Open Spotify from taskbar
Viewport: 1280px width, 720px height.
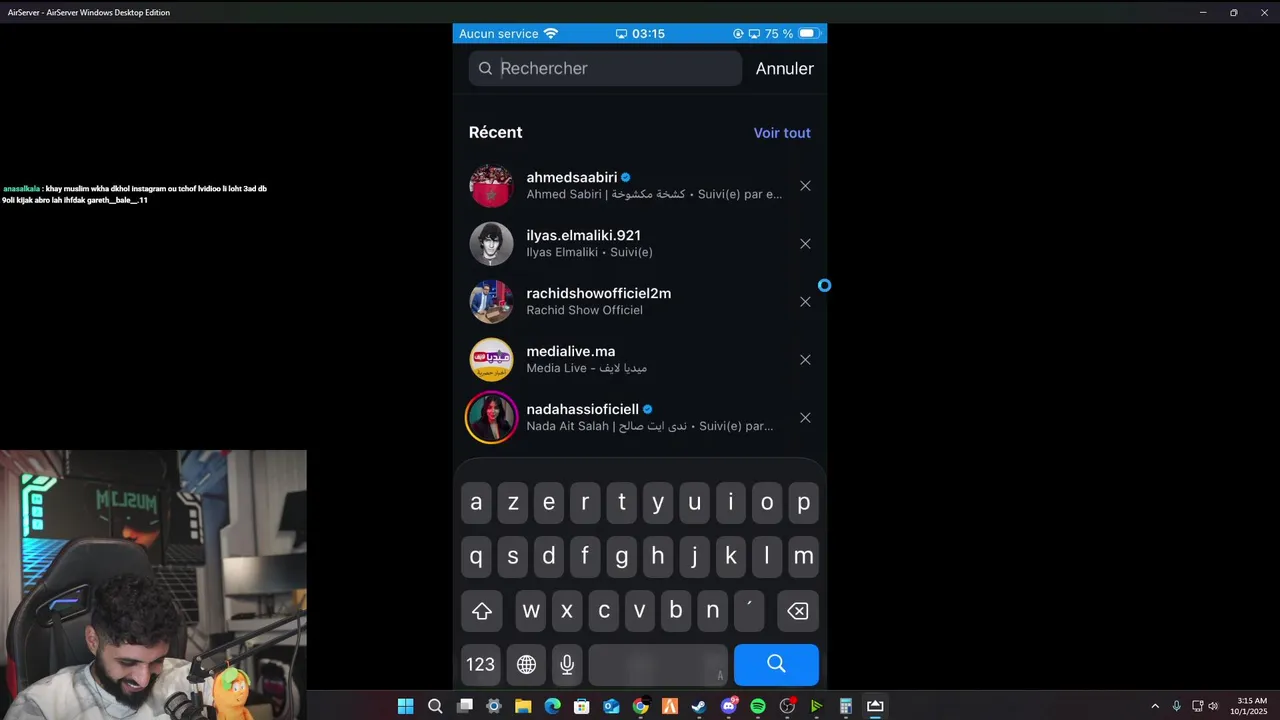click(x=757, y=706)
